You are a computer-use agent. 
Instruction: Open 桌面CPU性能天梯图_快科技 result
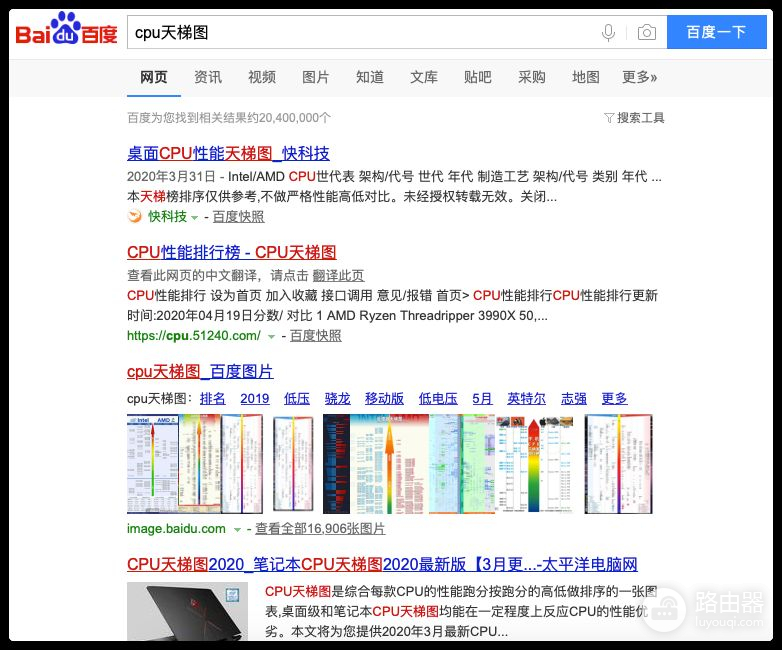tap(228, 153)
